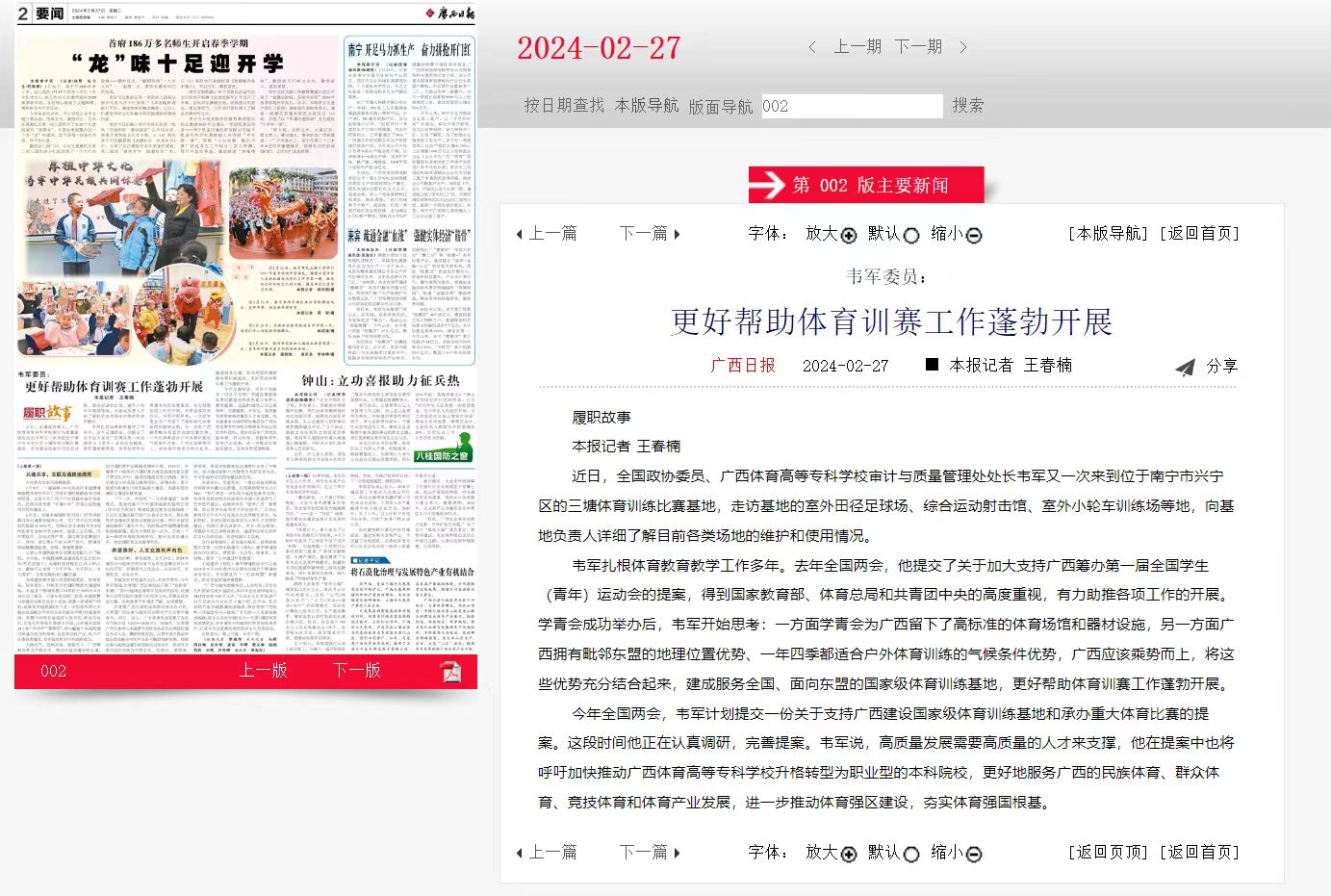Viewport: 1331px width, 896px height.
Task: Go to 上一版 in red bar
Action: click(x=263, y=670)
